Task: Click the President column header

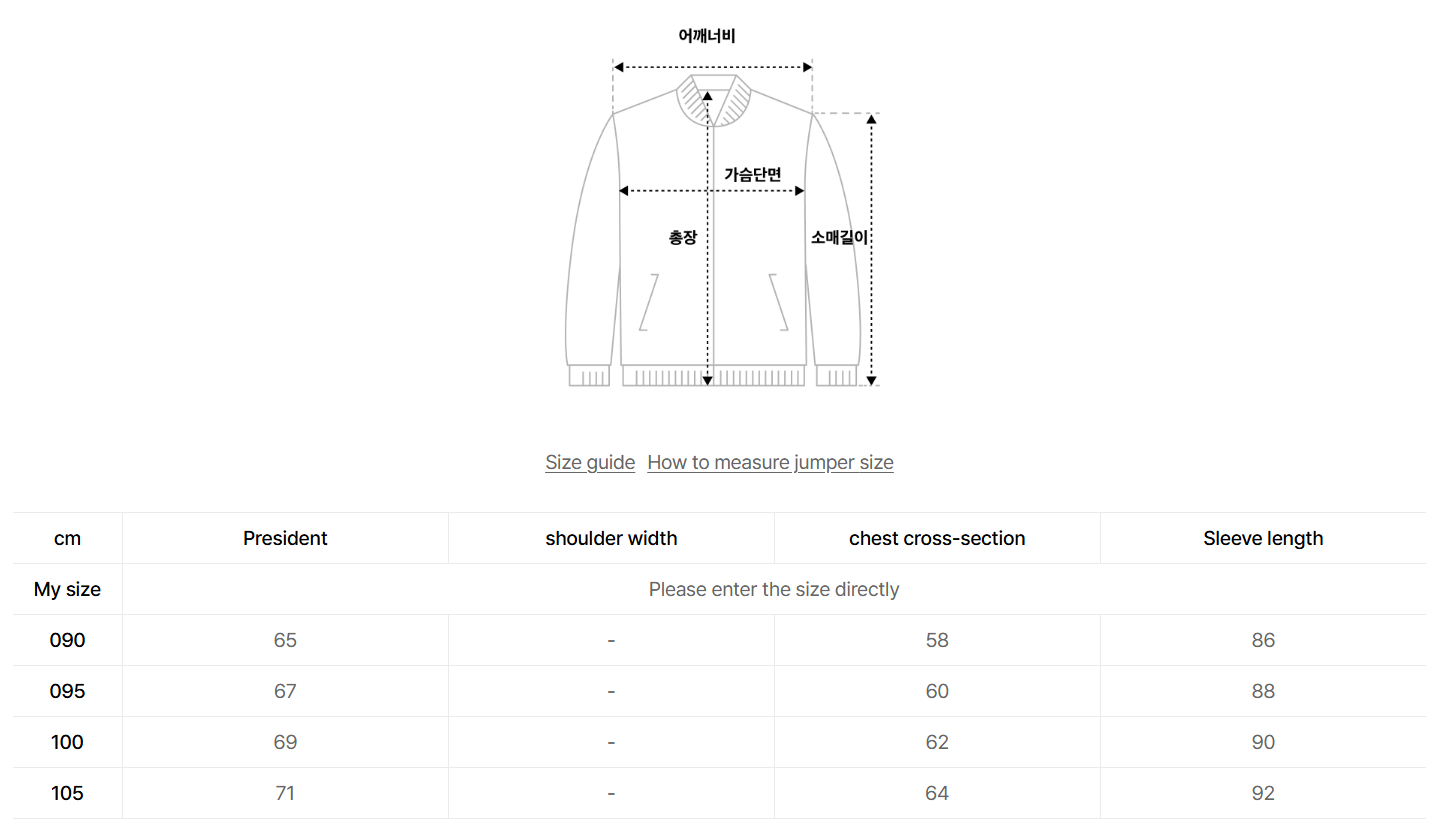Action: tap(285, 538)
